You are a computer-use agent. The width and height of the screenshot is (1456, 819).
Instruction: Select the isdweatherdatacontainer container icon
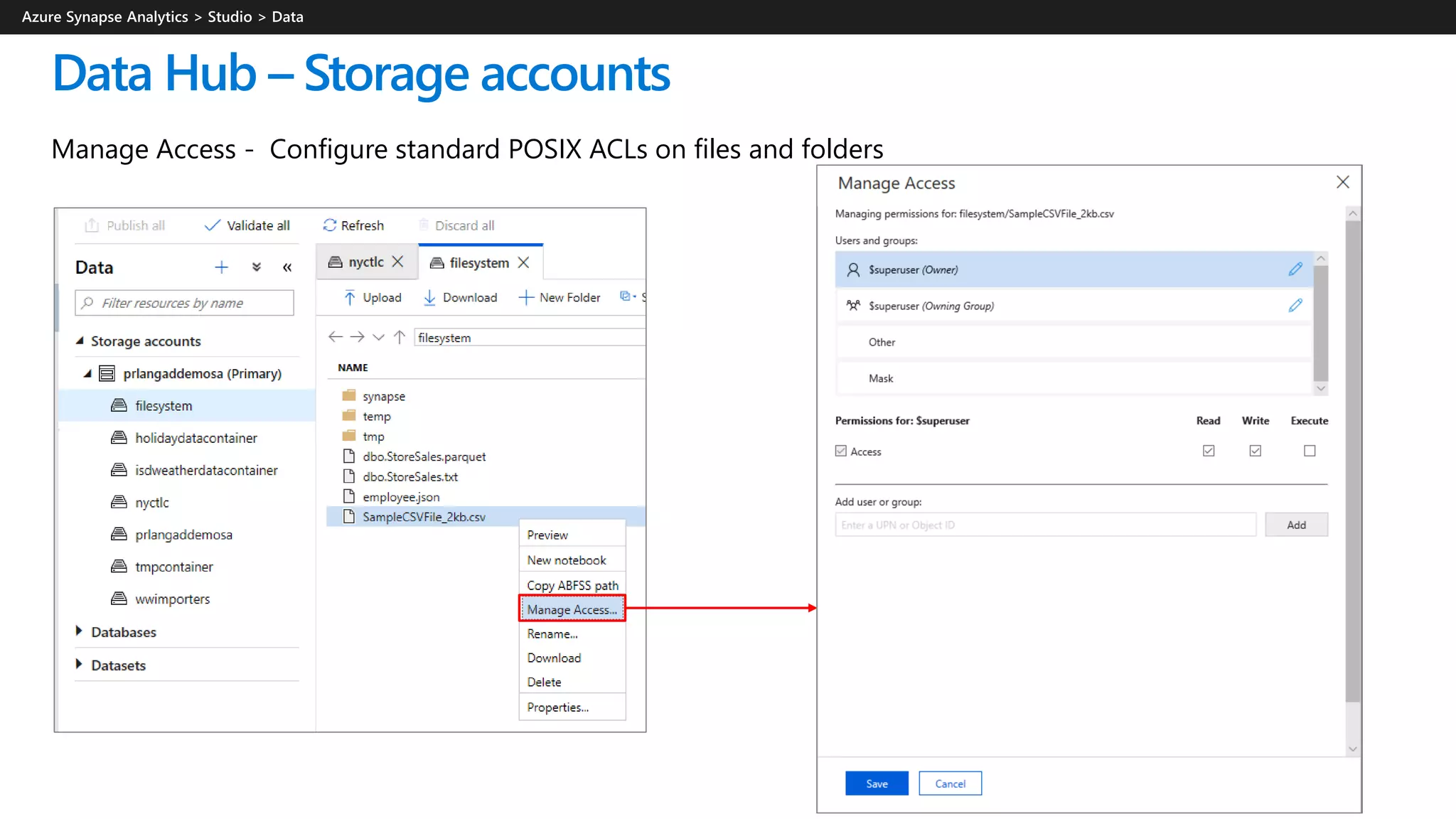pos(119,470)
